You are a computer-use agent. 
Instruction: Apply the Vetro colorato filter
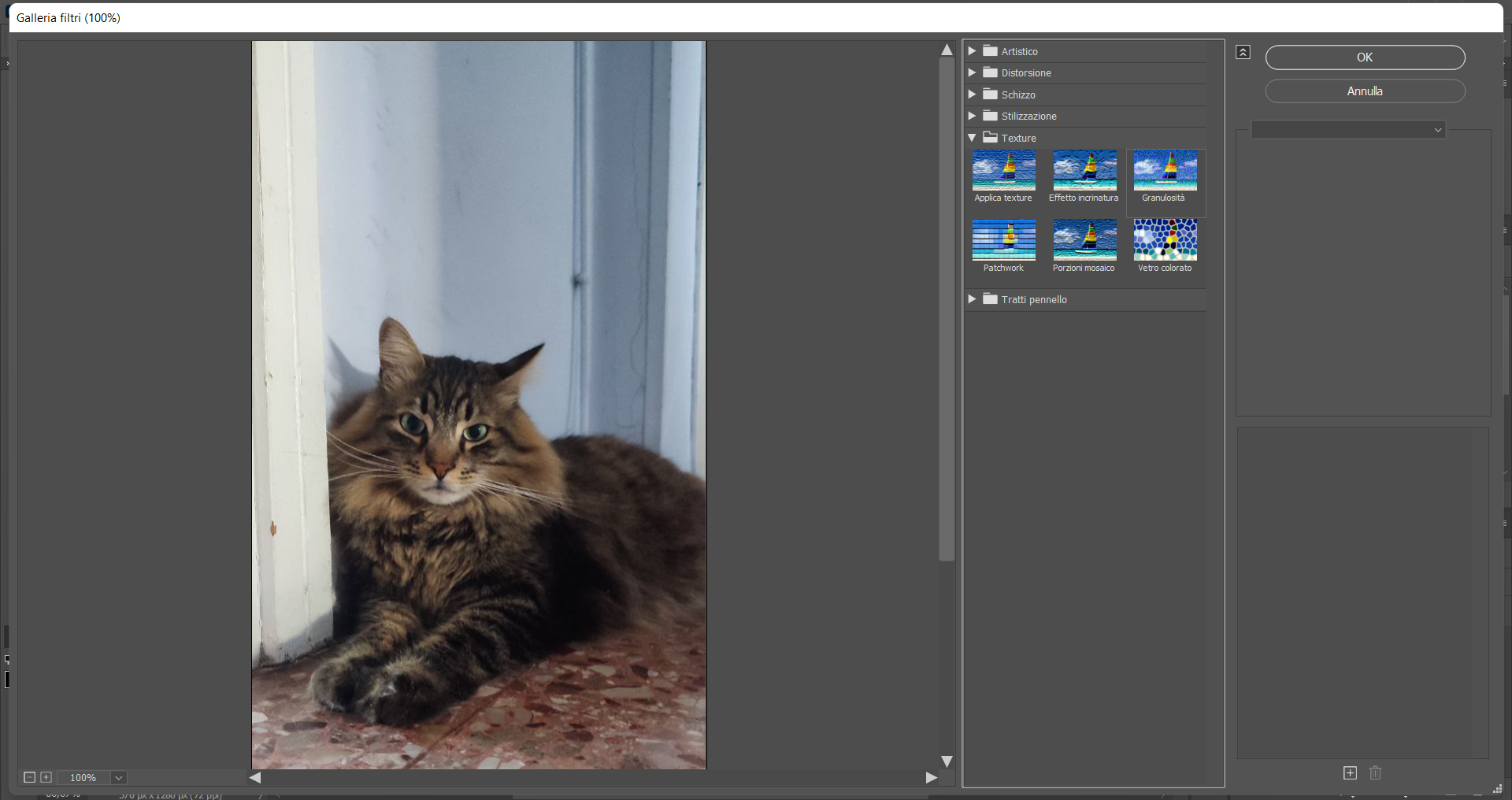1165,239
